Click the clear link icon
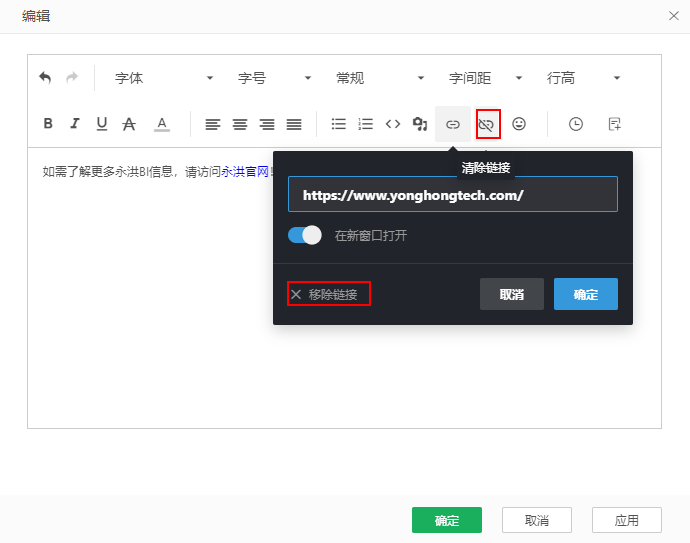Screen dimensions: 690x543 tap(488, 125)
